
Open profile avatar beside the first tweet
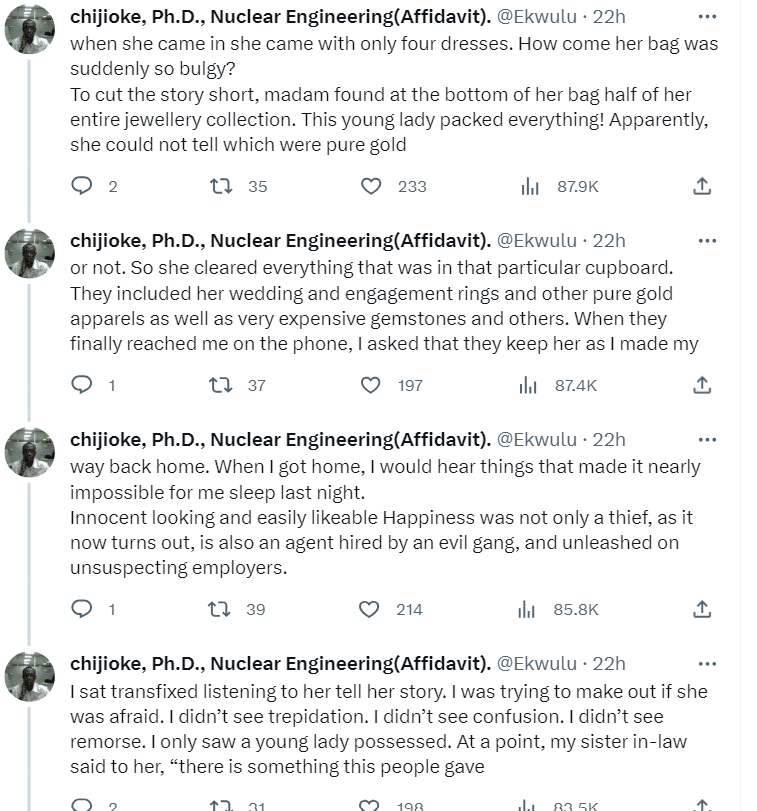pos(30,36)
